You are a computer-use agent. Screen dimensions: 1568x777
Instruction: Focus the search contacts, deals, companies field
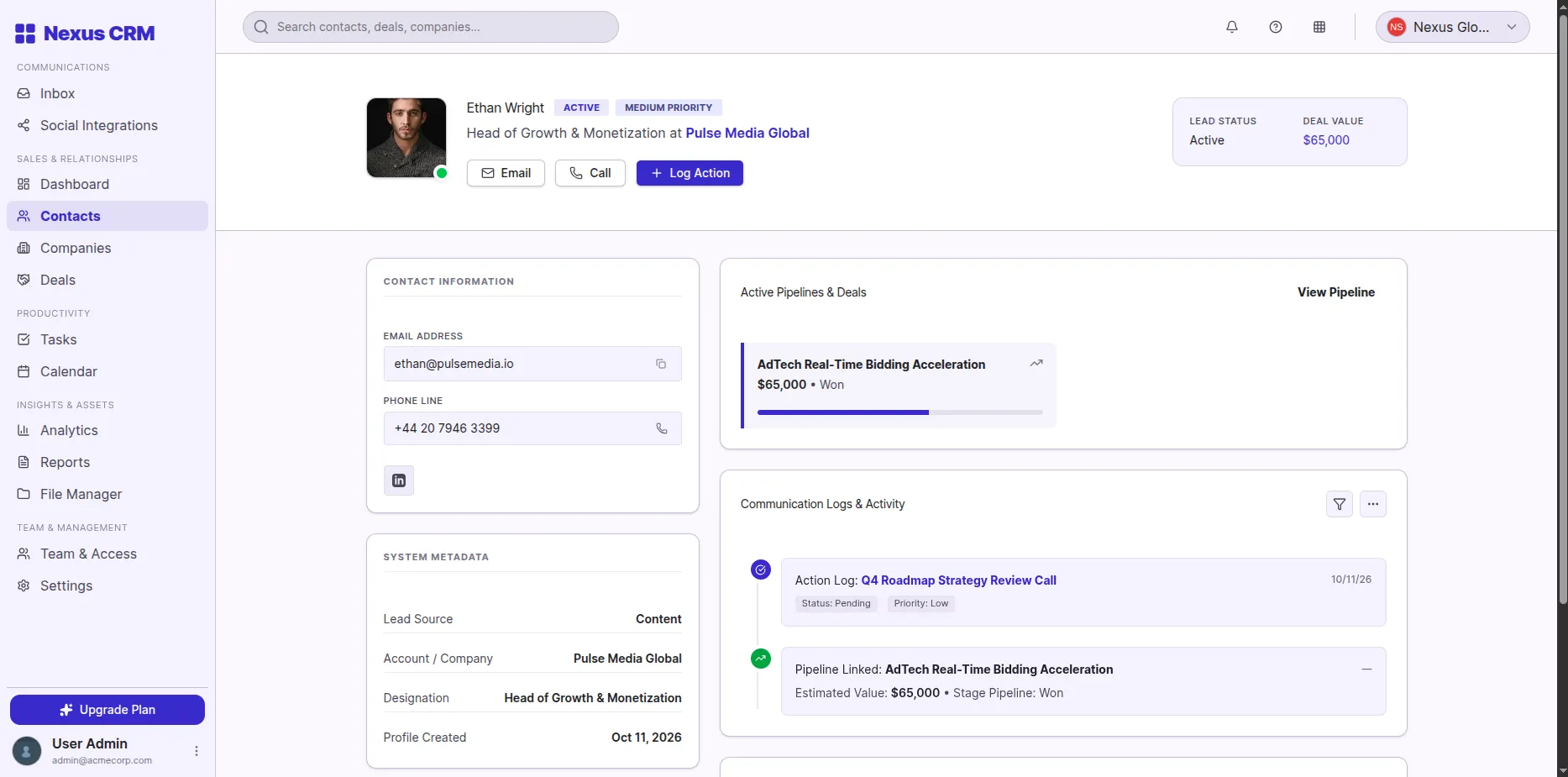(431, 27)
